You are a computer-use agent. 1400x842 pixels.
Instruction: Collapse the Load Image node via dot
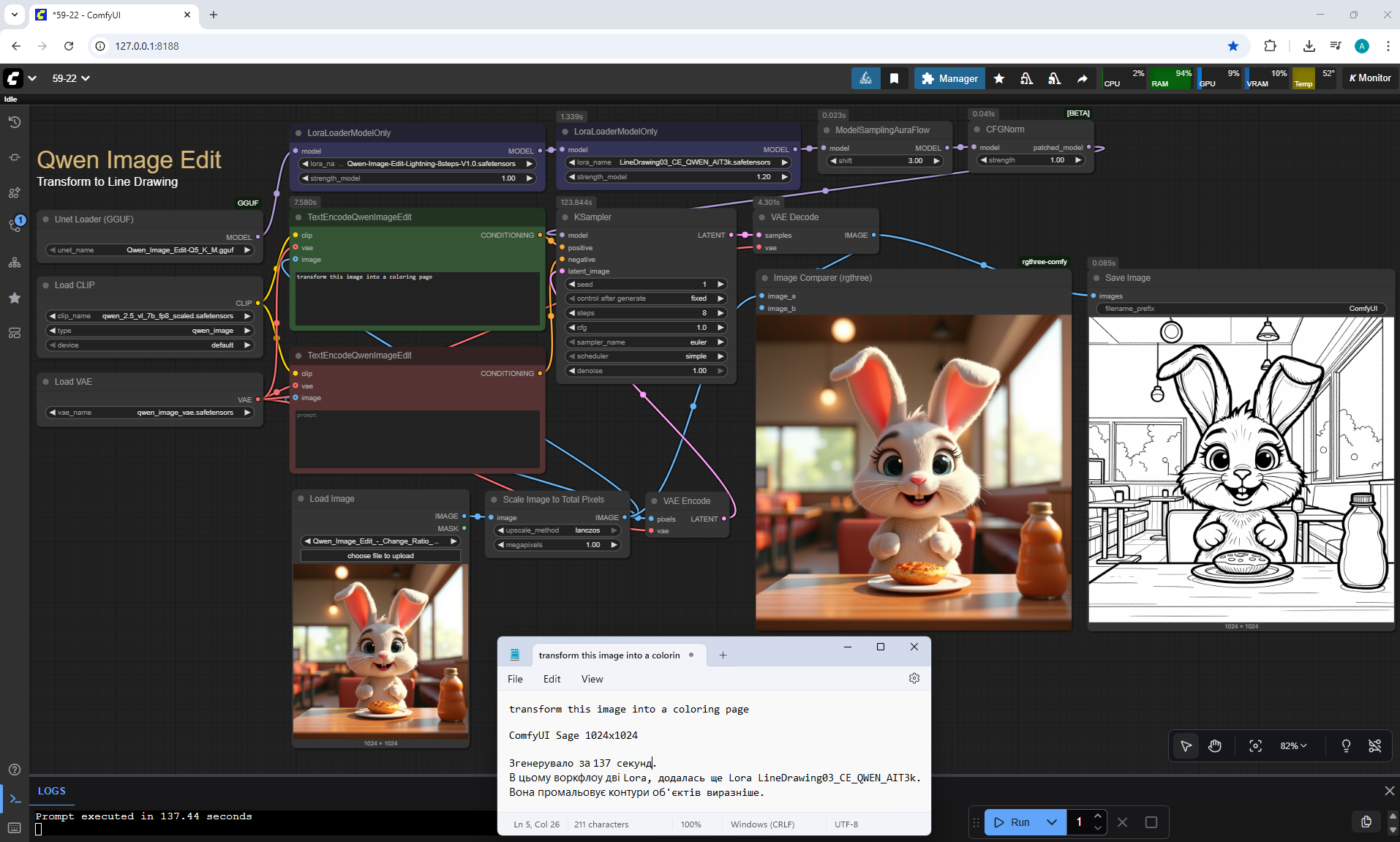[x=301, y=499]
